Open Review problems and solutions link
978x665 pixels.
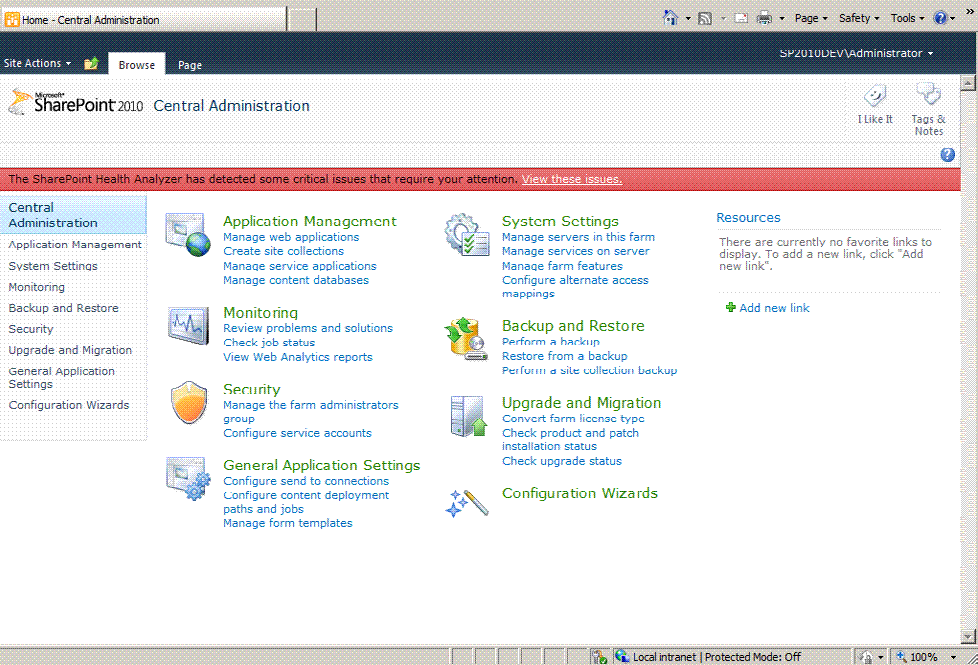tap(308, 328)
